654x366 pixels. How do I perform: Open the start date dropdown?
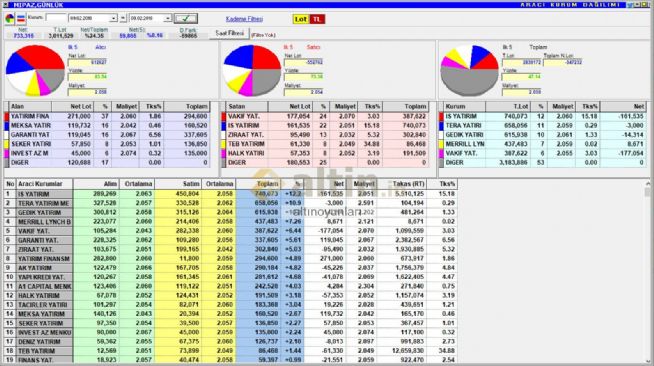pyautogui.click(x=113, y=18)
